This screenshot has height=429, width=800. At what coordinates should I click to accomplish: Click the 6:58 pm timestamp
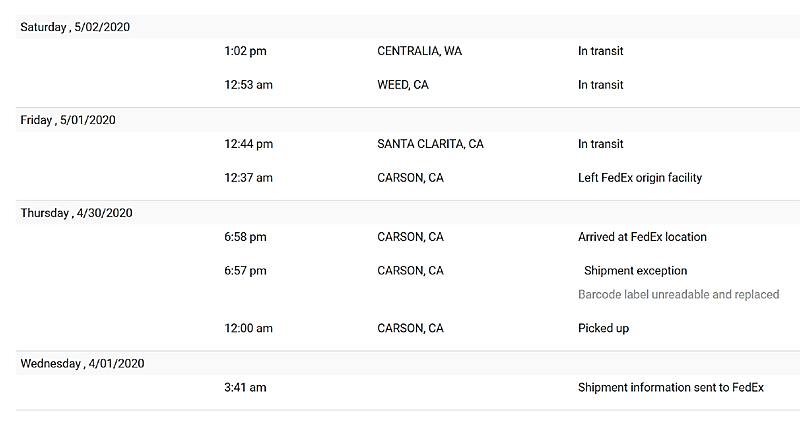click(x=245, y=237)
